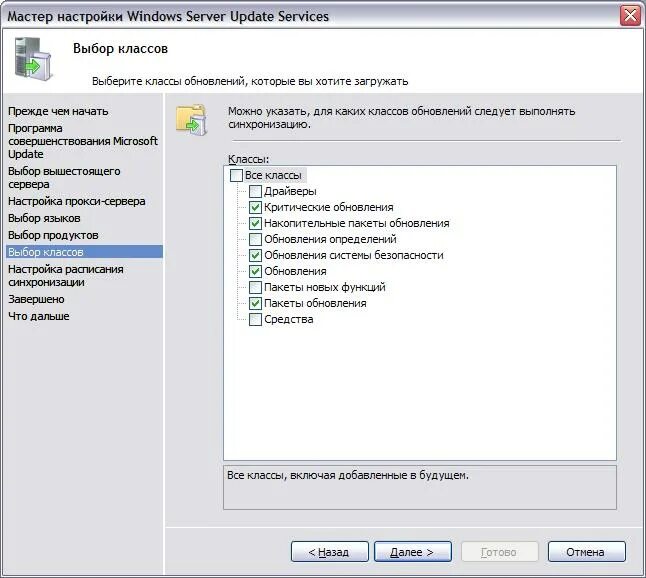Viewport: 646px width, 578px height.
Task: Go to 'Прежде чем начать' step
Action: coord(58,111)
